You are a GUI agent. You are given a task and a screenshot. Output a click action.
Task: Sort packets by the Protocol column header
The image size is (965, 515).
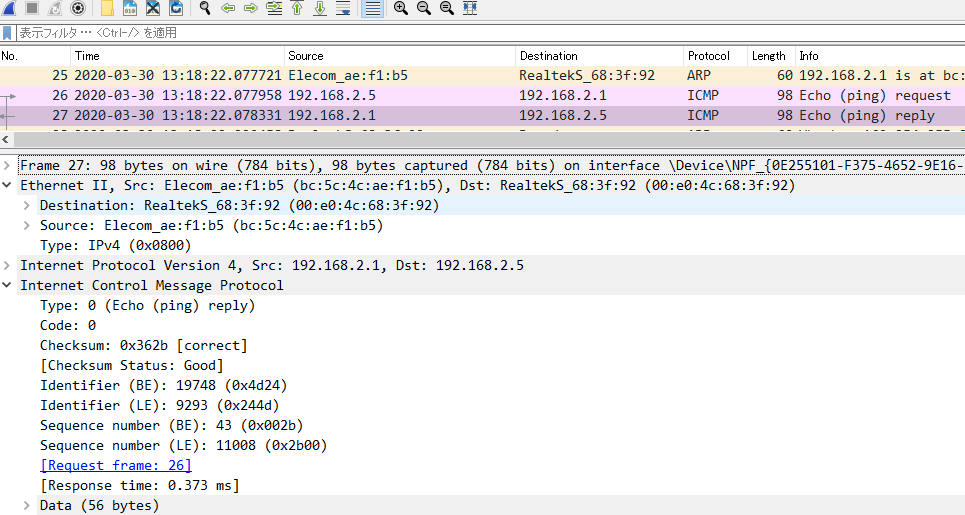(708, 56)
